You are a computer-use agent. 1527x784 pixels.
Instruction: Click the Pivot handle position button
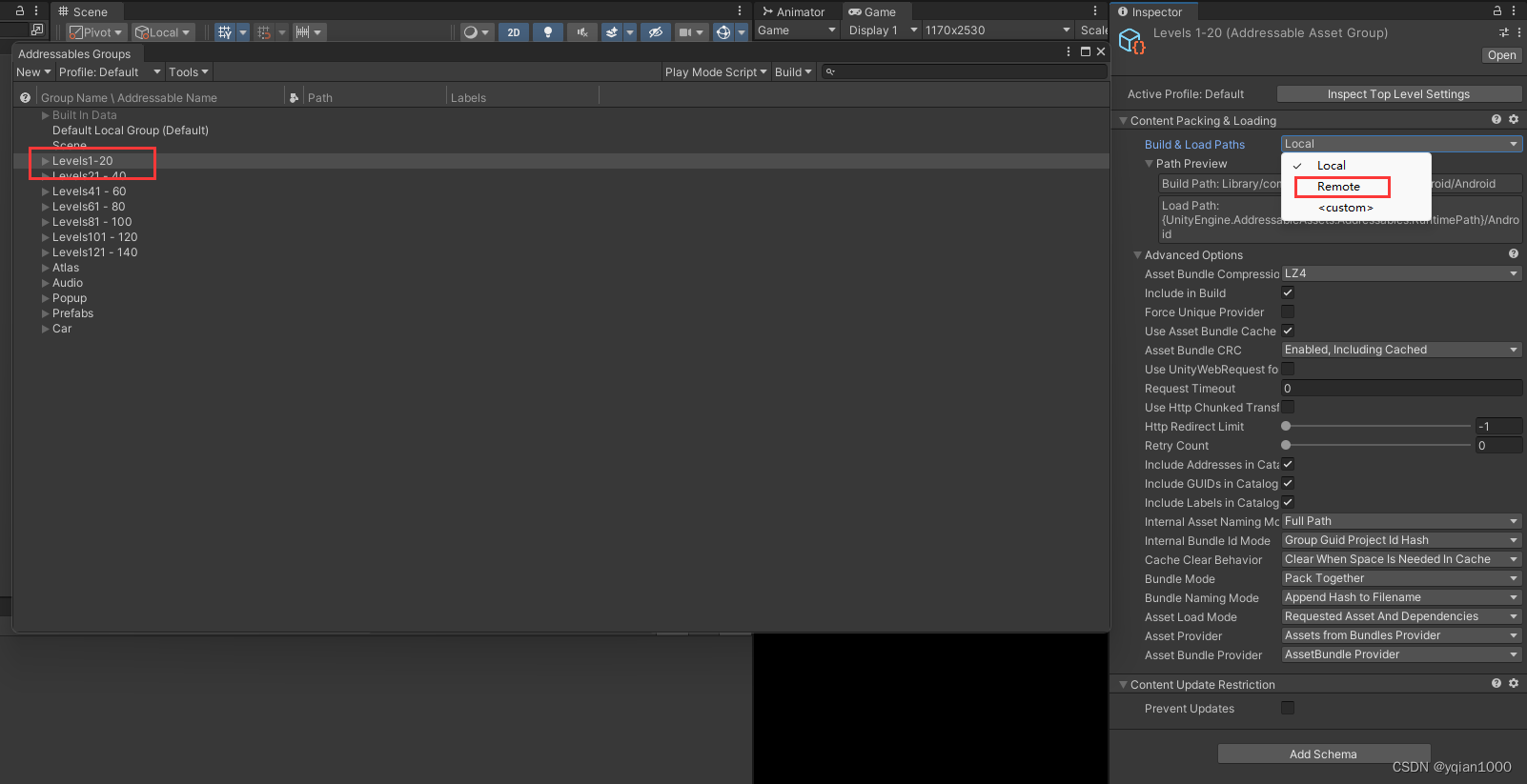[x=96, y=32]
